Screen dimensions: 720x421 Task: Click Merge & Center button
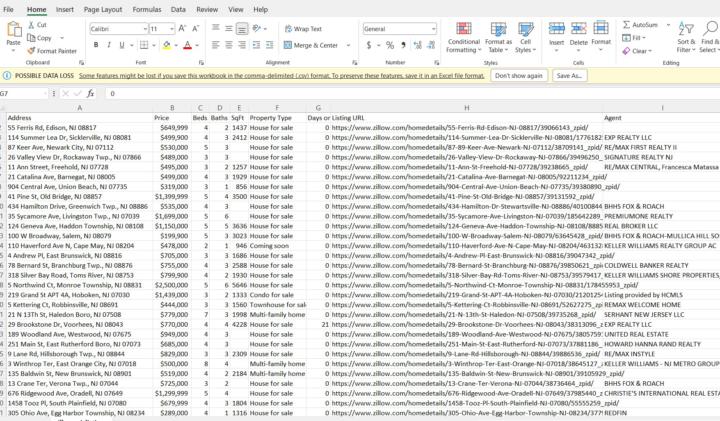pos(311,45)
